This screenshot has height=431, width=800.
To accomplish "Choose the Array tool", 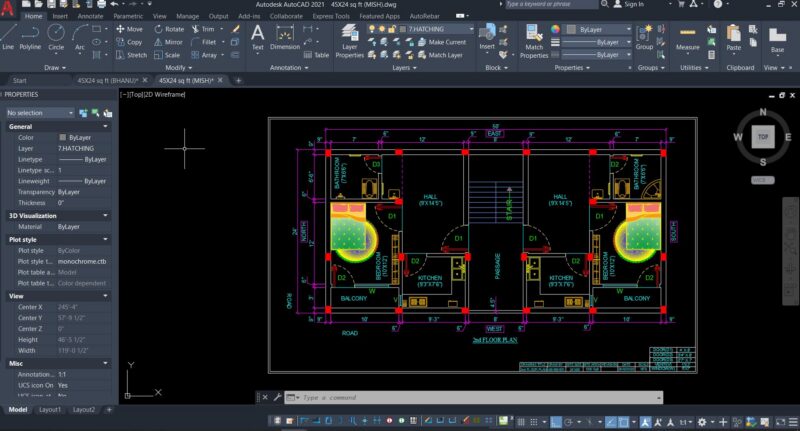I will coord(204,55).
